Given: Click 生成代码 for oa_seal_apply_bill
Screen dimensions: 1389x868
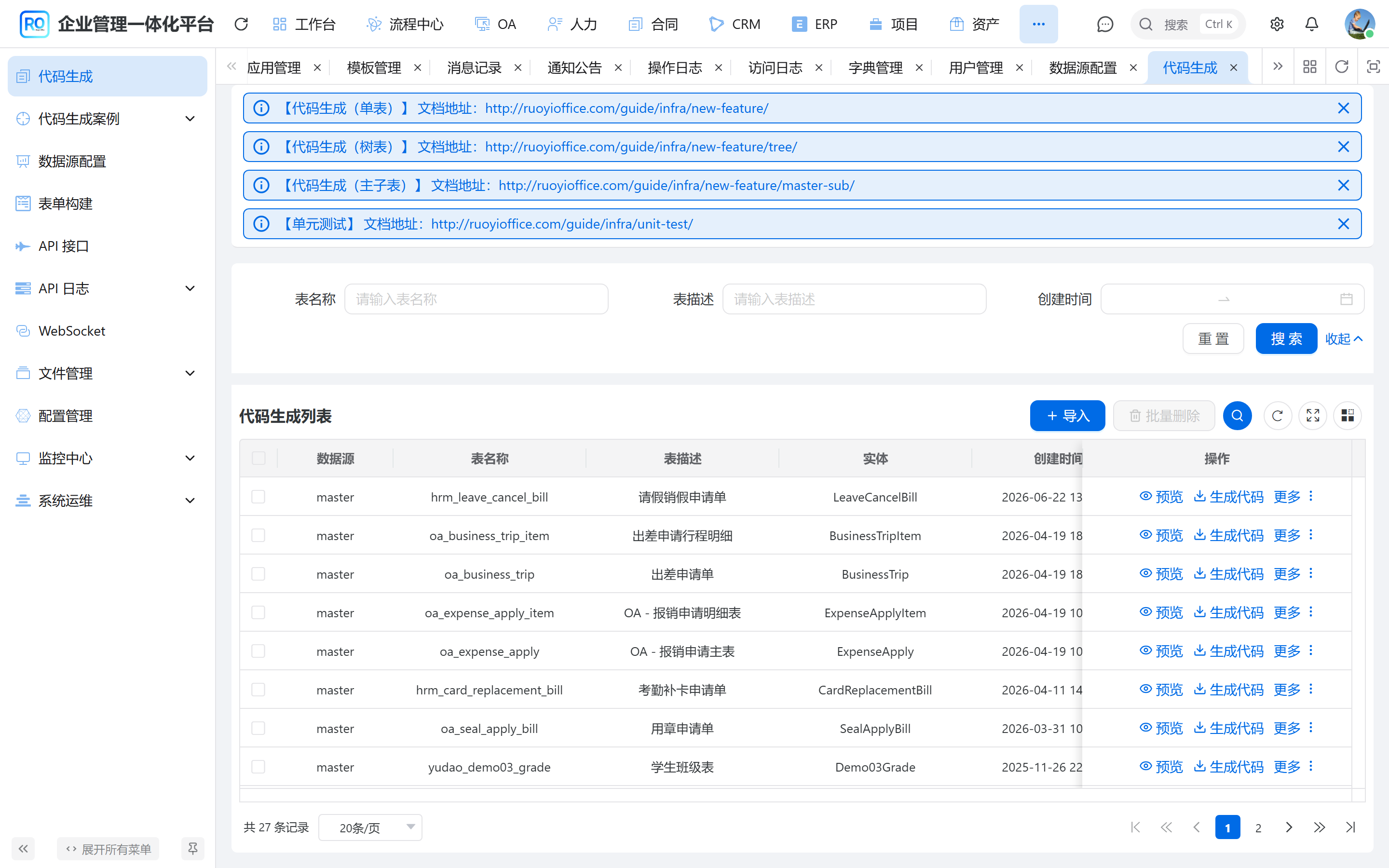Looking at the screenshot, I should pos(1229,728).
